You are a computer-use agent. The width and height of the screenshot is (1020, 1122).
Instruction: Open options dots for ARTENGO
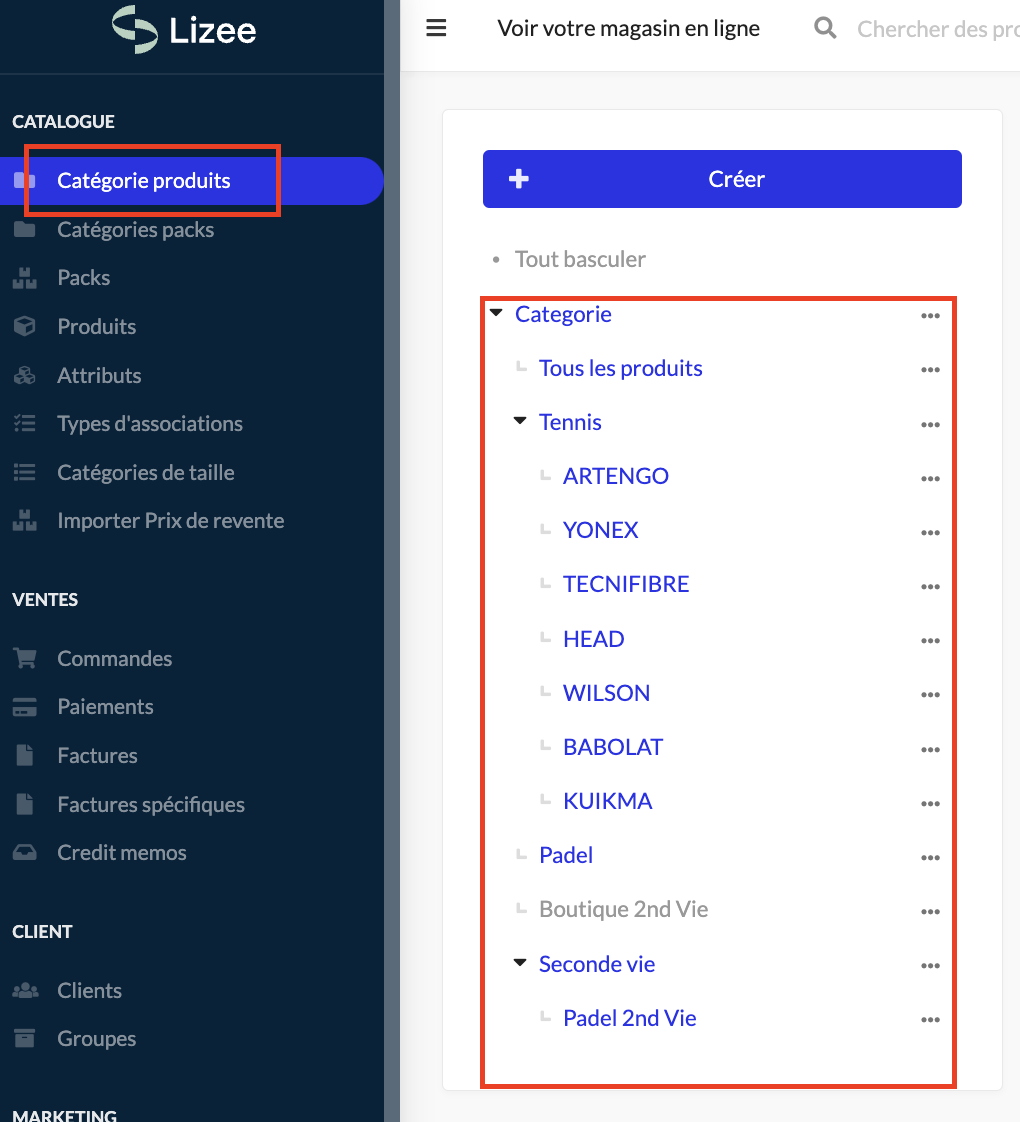tap(930, 479)
